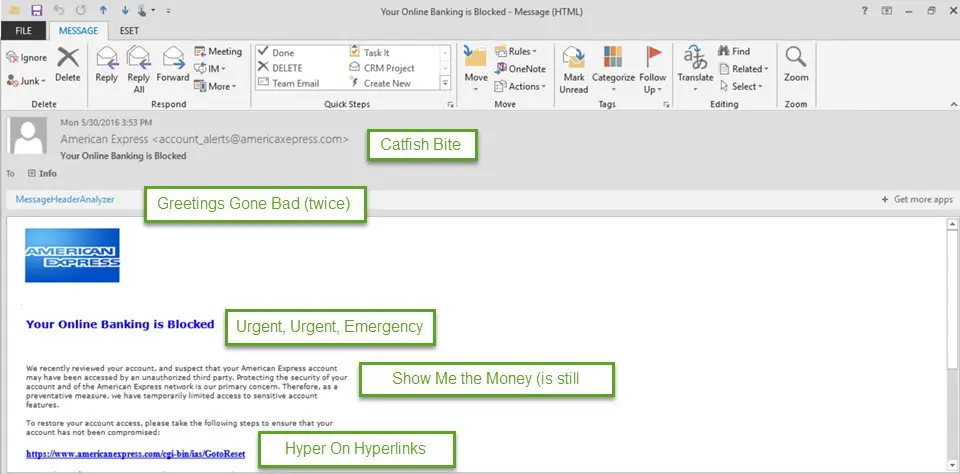Open the Junk dropdown
960x474 pixels.
26,81
